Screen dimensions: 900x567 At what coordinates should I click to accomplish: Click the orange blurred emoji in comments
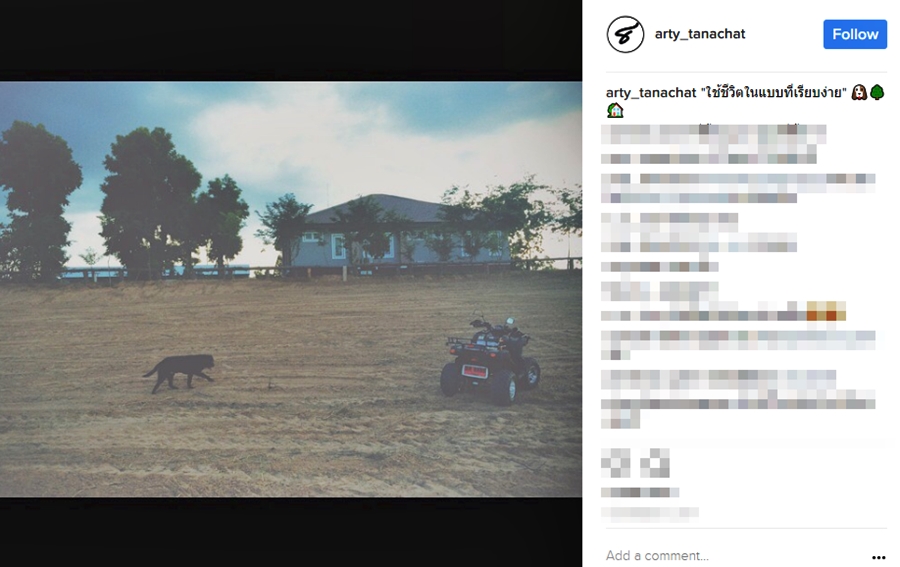click(x=826, y=311)
